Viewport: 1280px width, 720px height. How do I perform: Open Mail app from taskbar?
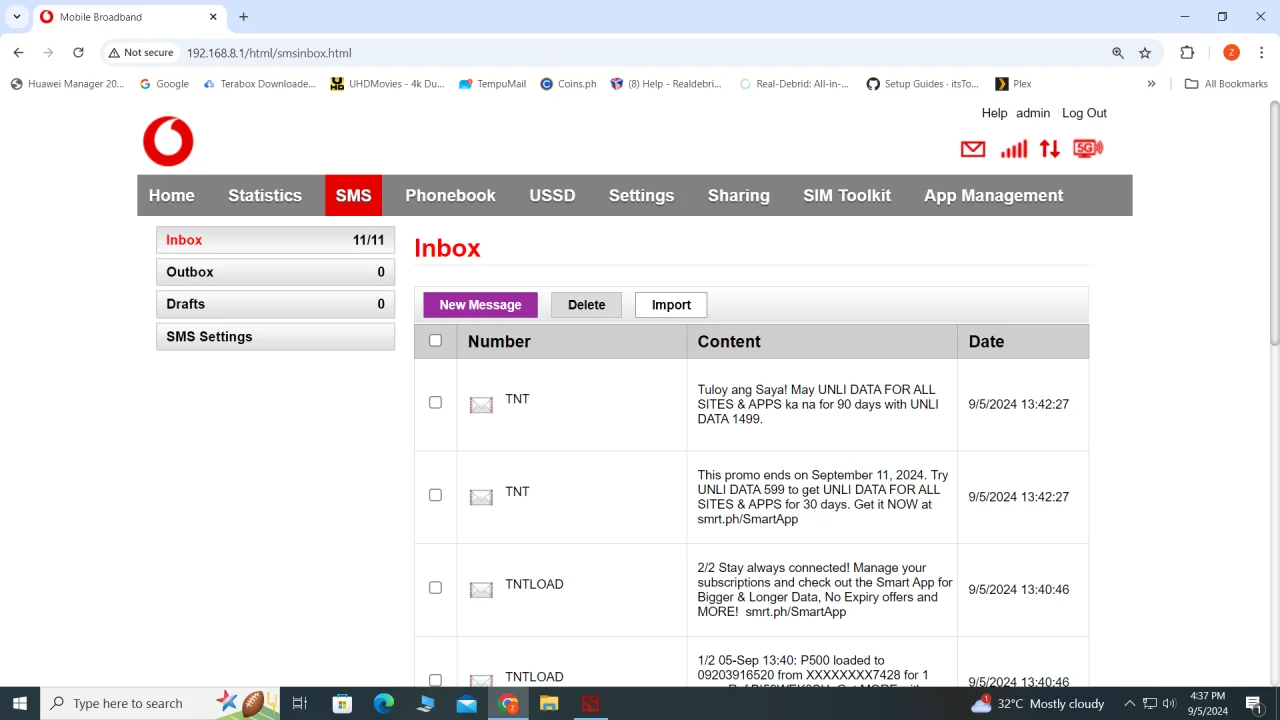(467, 703)
